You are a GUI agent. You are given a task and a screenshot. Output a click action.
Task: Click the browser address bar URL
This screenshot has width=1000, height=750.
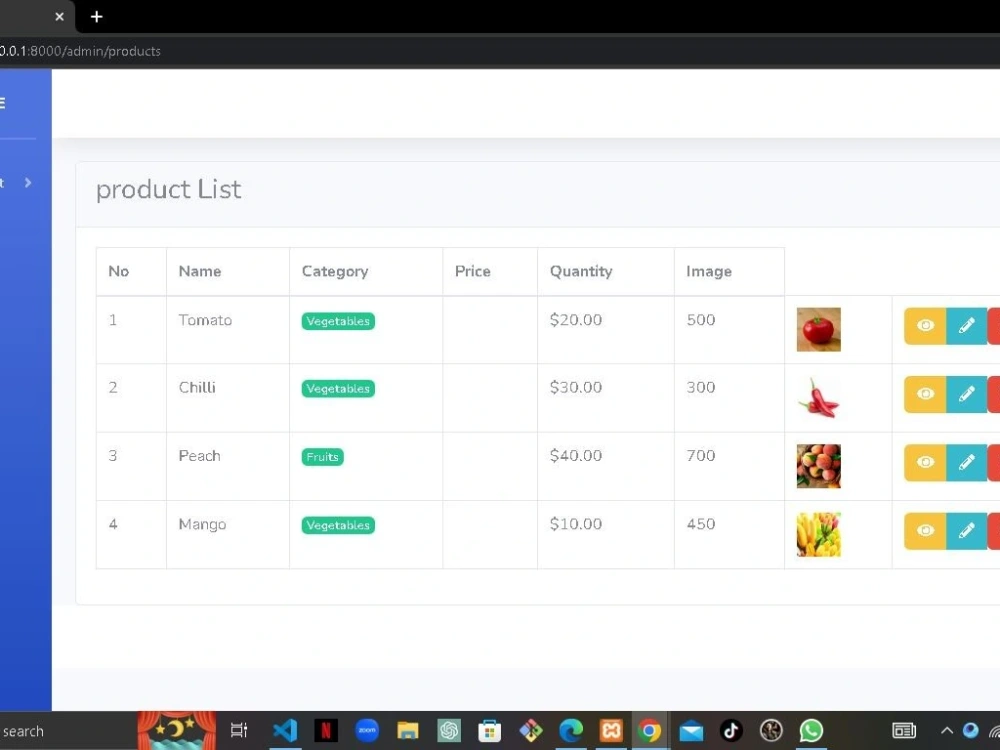tap(82, 51)
